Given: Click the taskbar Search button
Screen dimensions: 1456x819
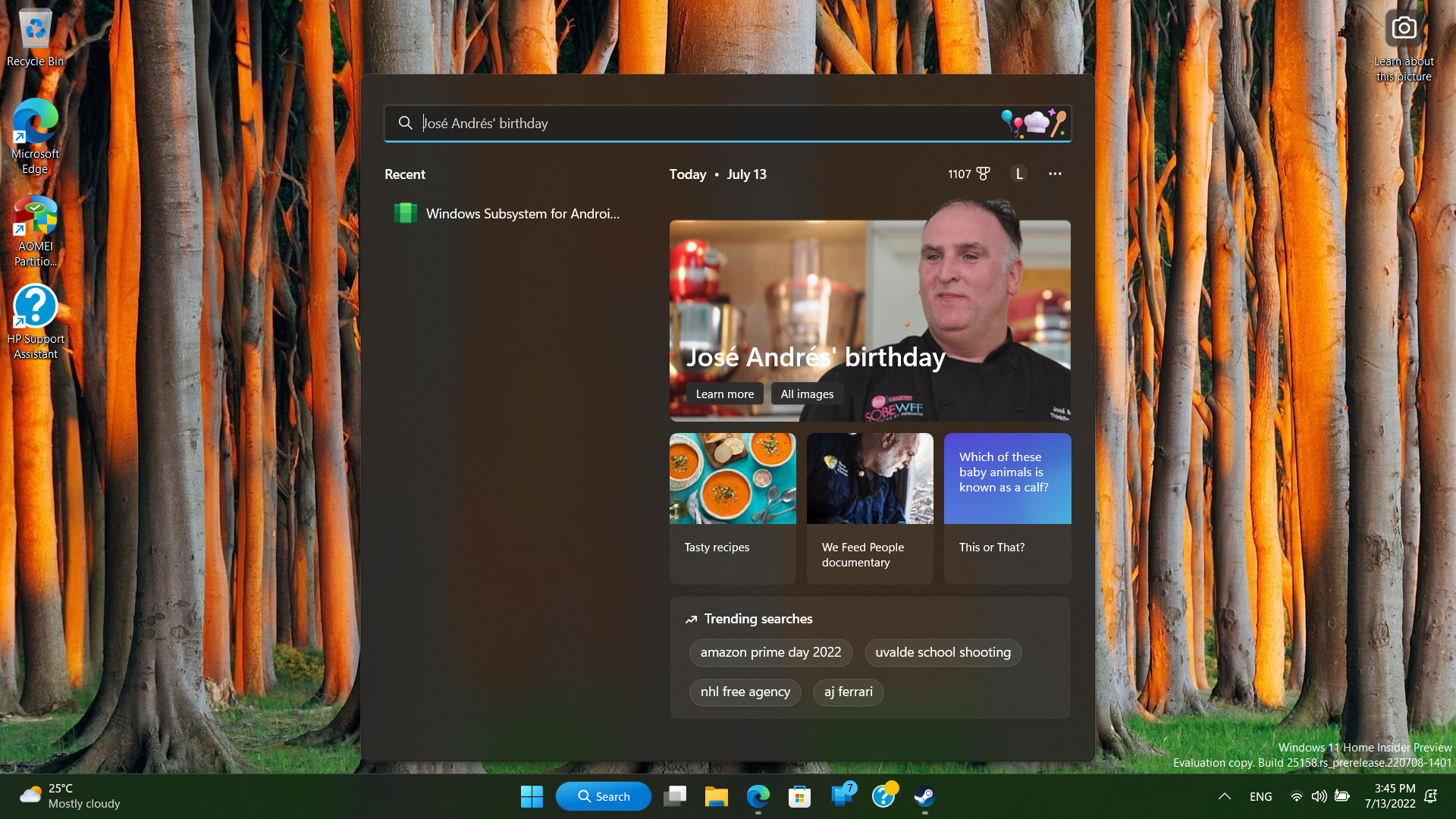Looking at the screenshot, I should [604, 796].
